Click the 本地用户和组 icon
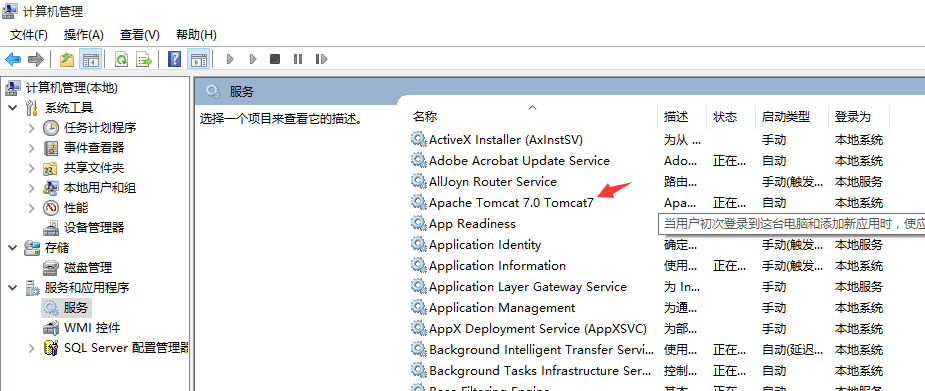The image size is (925, 391). click(x=51, y=188)
